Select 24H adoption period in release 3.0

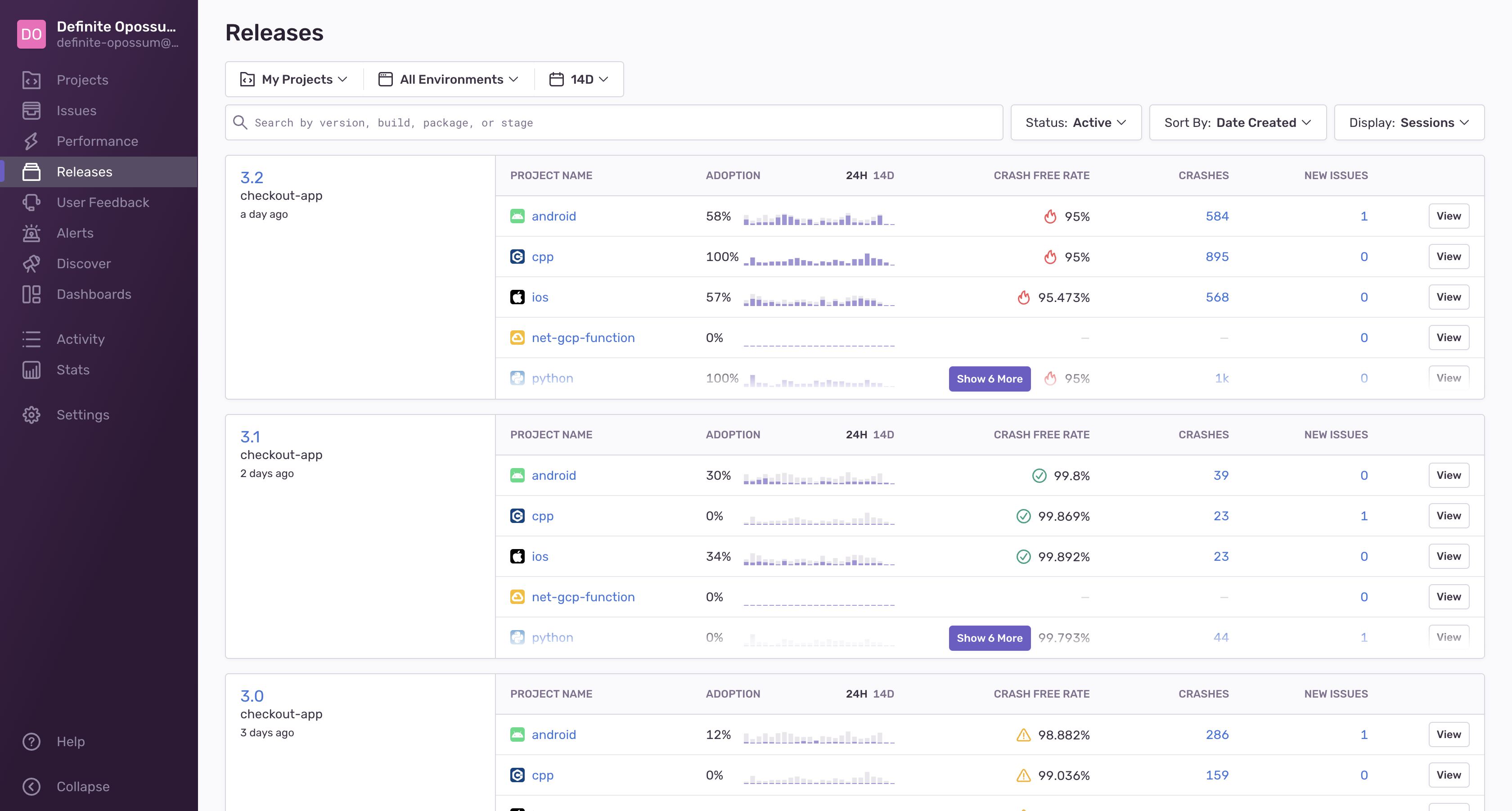tap(856, 694)
